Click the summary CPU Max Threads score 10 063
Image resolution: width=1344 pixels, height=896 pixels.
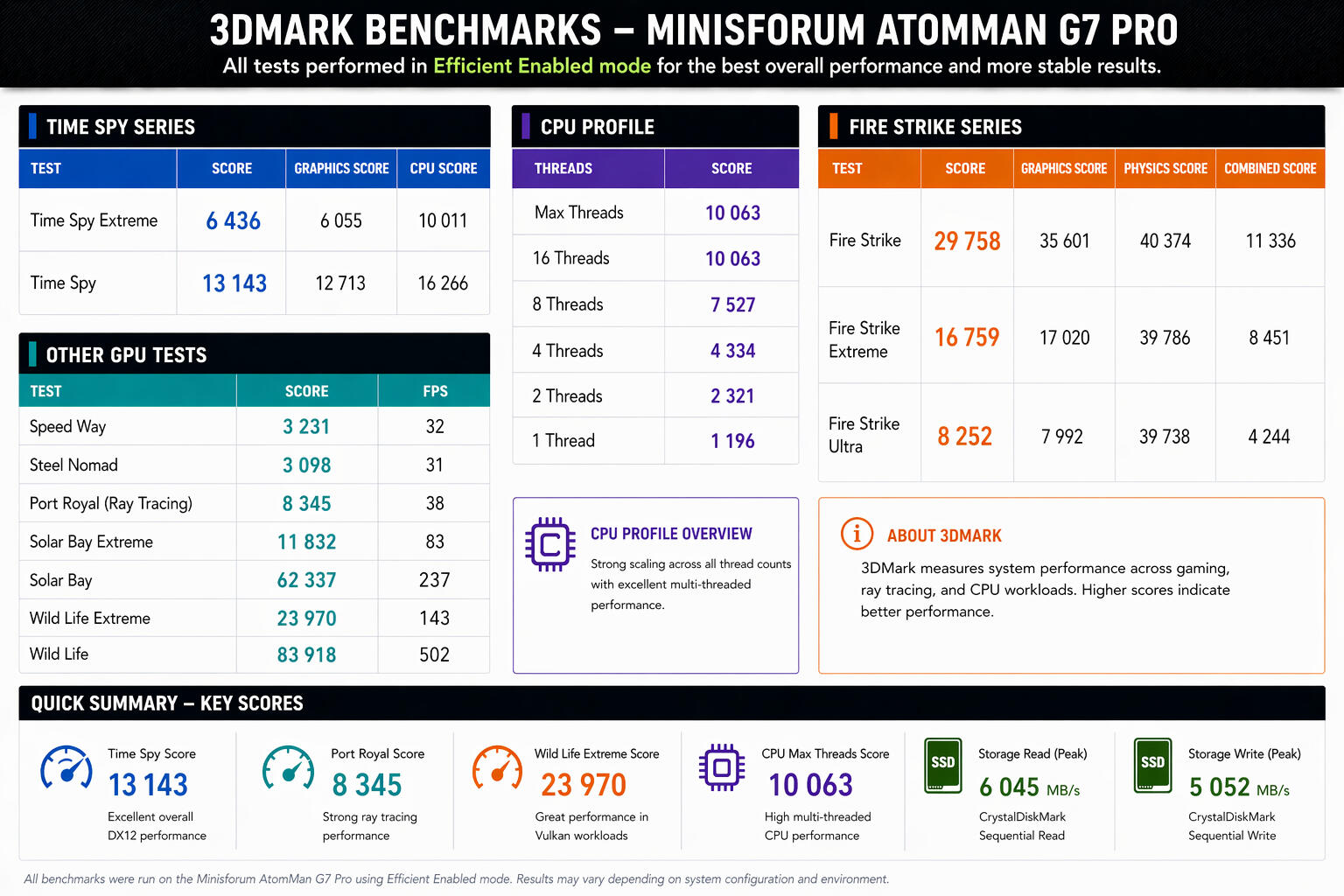(810, 786)
